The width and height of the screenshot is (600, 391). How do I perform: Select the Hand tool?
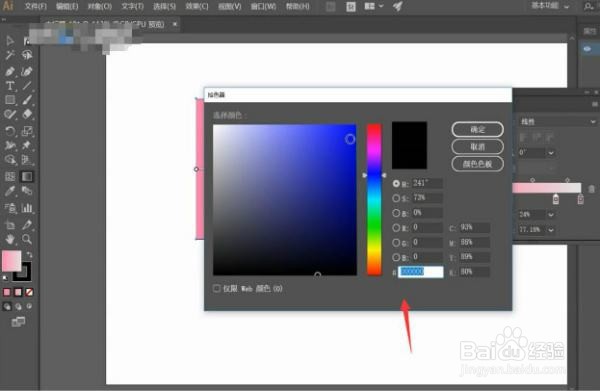click(10, 239)
